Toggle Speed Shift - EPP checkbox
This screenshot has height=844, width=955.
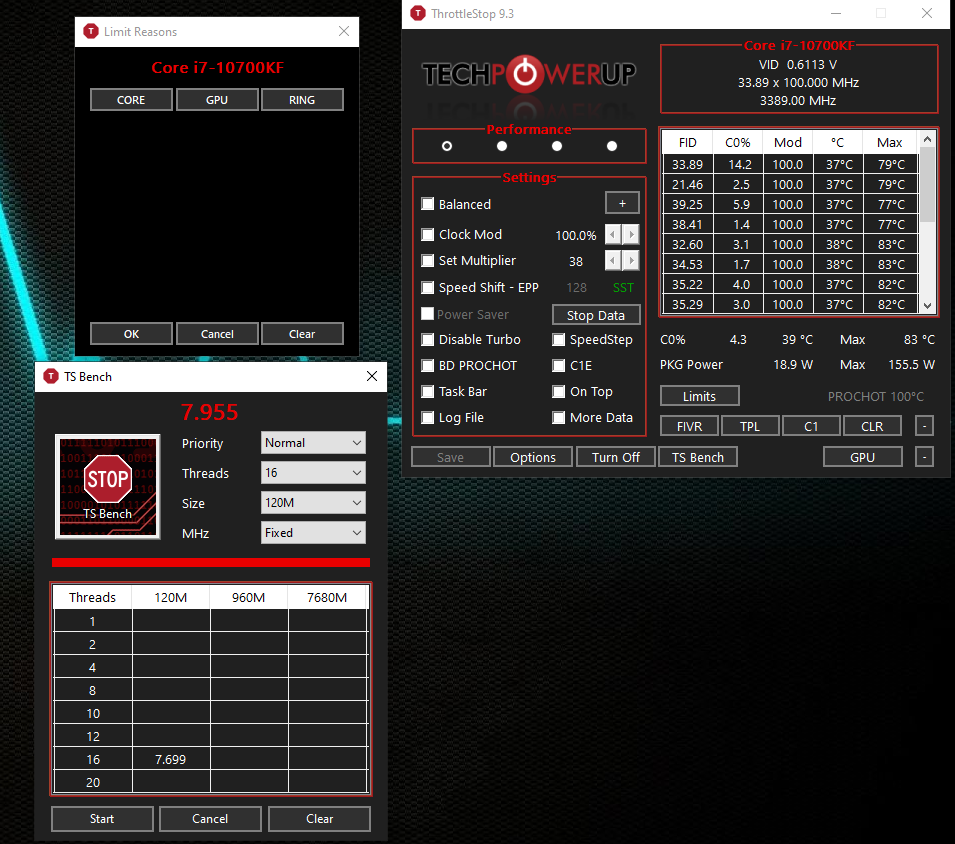tap(428, 287)
